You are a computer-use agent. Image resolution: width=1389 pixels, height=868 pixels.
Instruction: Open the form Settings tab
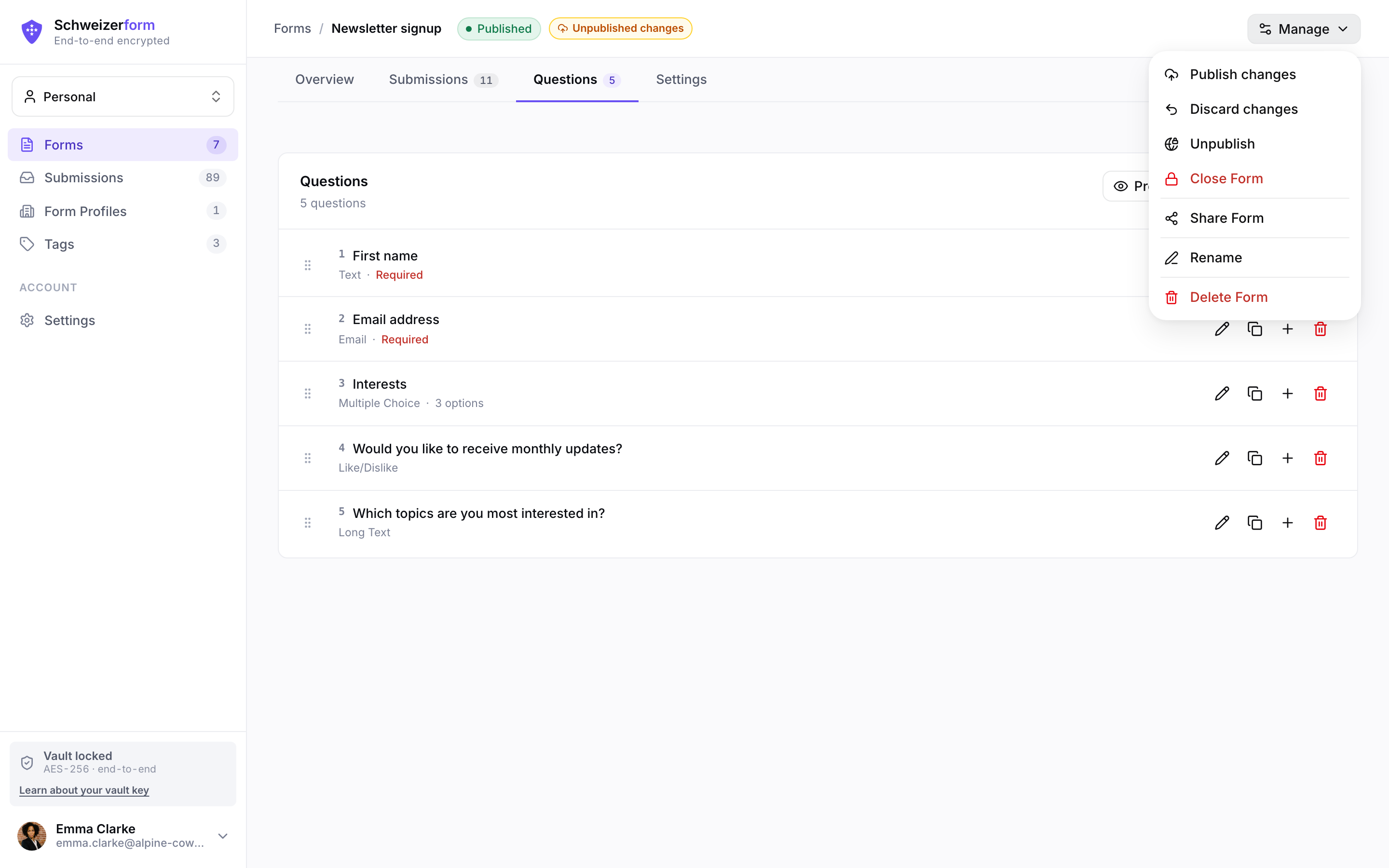681,79
